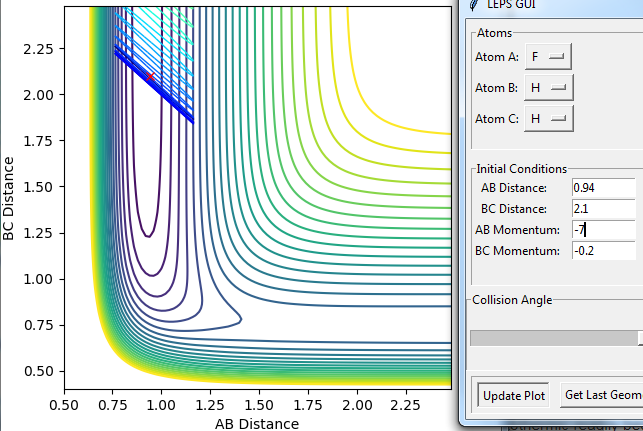Click the 'BC Distance' plot axis label
The width and height of the screenshot is (643, 431).
pyautogui.click(x=8, y=198)
